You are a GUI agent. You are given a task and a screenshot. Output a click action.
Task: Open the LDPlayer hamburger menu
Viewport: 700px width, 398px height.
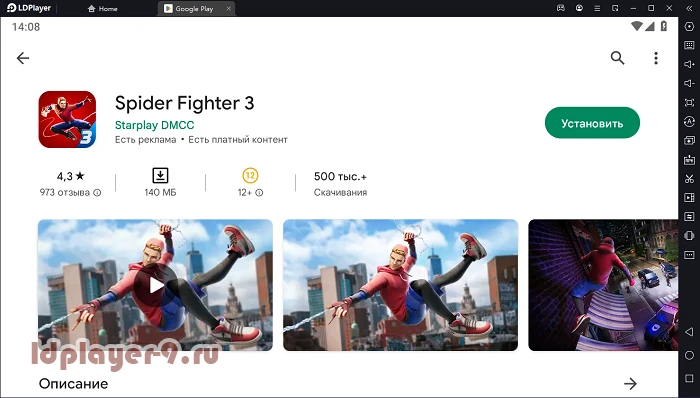(x=597, y=8)
